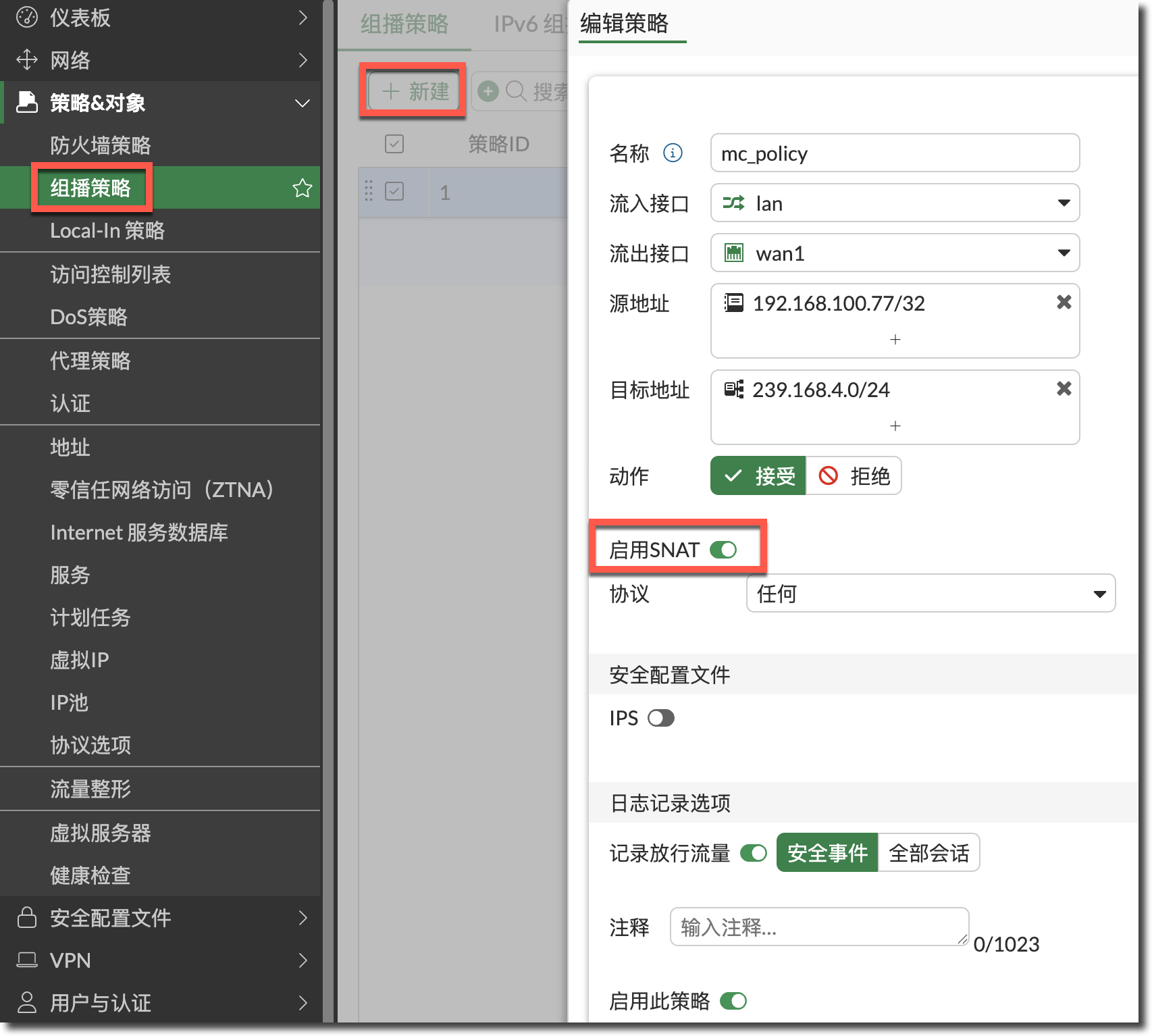The width and height of the screenshot is (1152, 1036).
Task: Click the favorite star on 组播策略
Action: 302,188
